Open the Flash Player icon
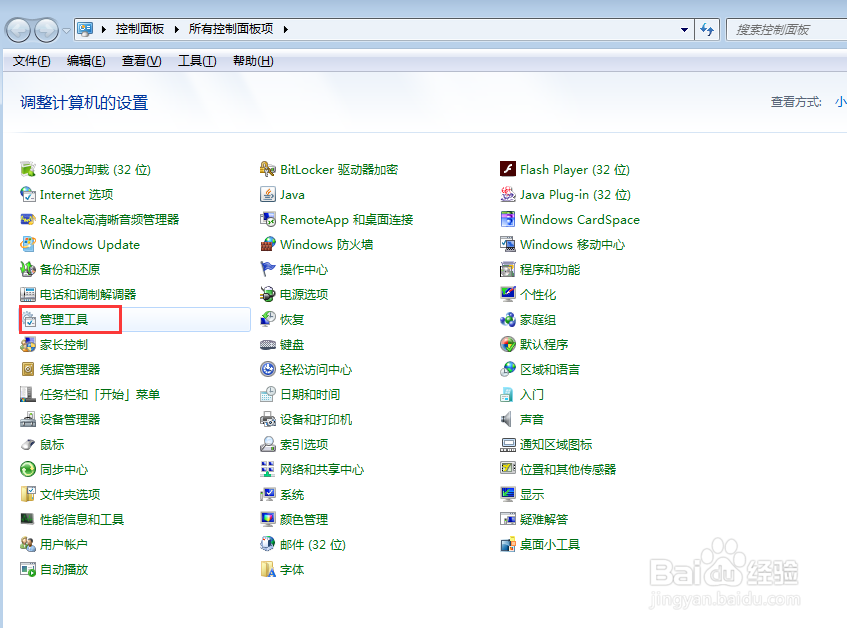This screenshot has width=847, height=628. [x=508, y=170]
